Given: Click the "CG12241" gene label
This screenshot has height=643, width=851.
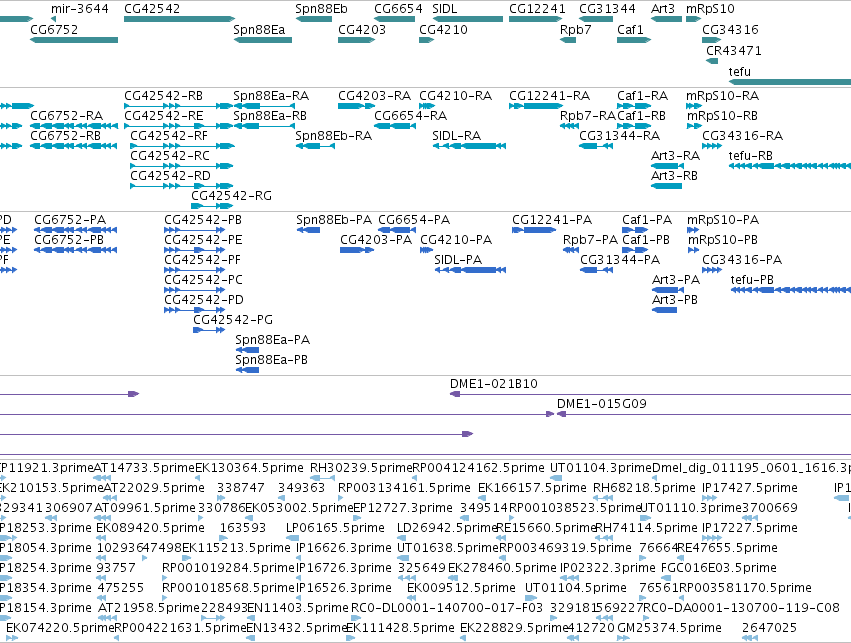Looking at the screenshot, I should 537,9.
